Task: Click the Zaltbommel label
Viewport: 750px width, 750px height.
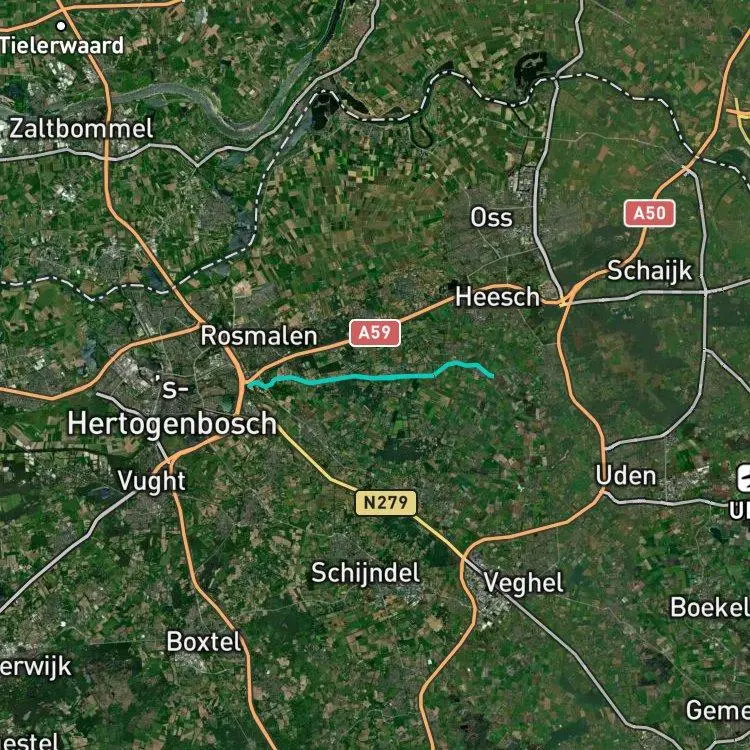Action: point(81,129)
